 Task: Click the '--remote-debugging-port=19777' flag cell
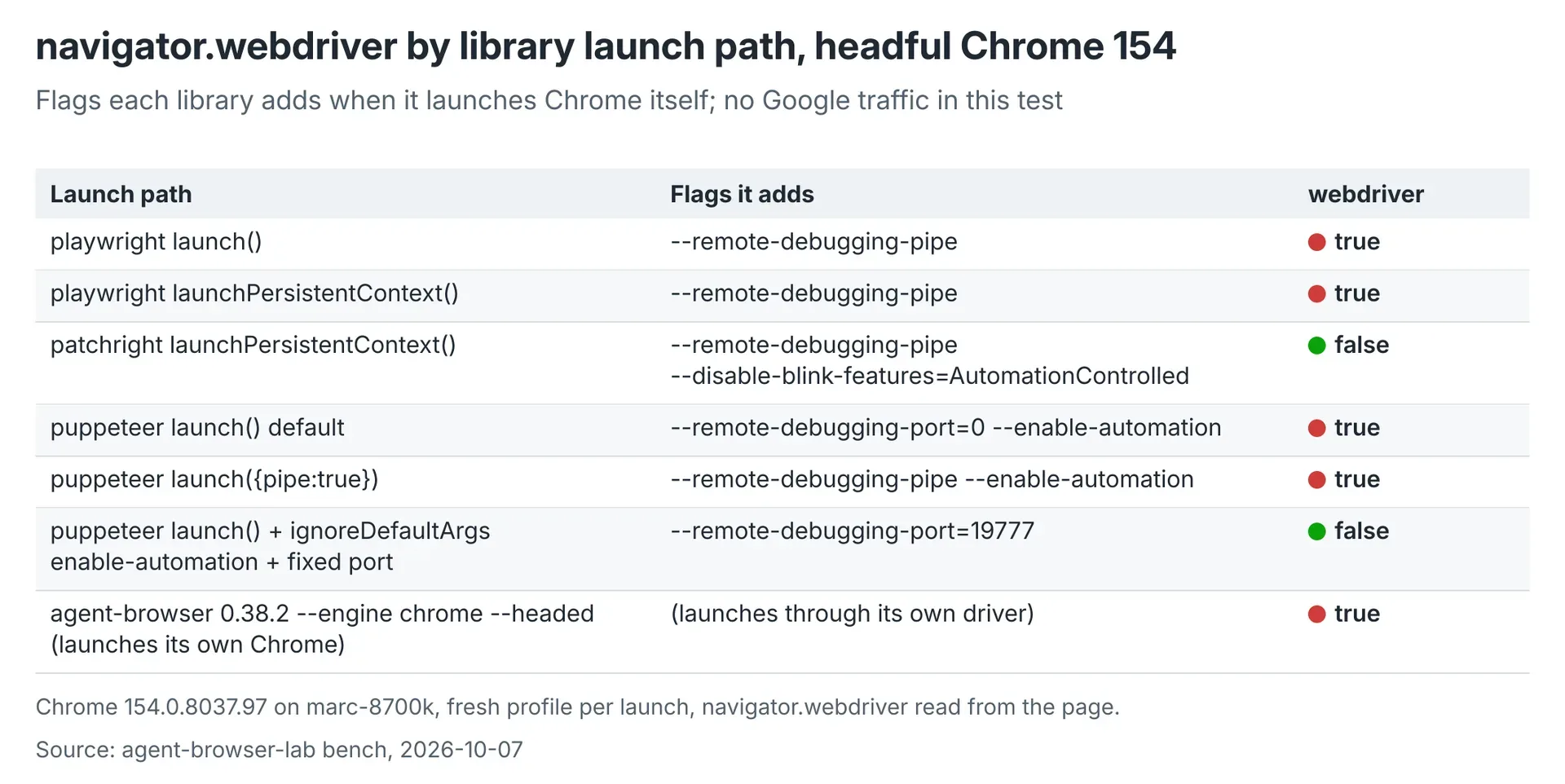pyautogui.click(x=852, y=531)
